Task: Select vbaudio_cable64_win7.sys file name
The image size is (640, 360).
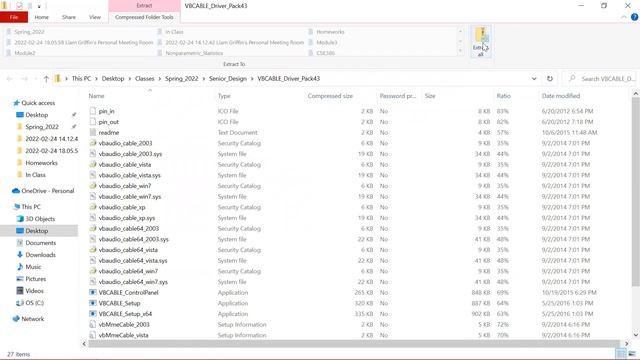Action: click(133, 282)
